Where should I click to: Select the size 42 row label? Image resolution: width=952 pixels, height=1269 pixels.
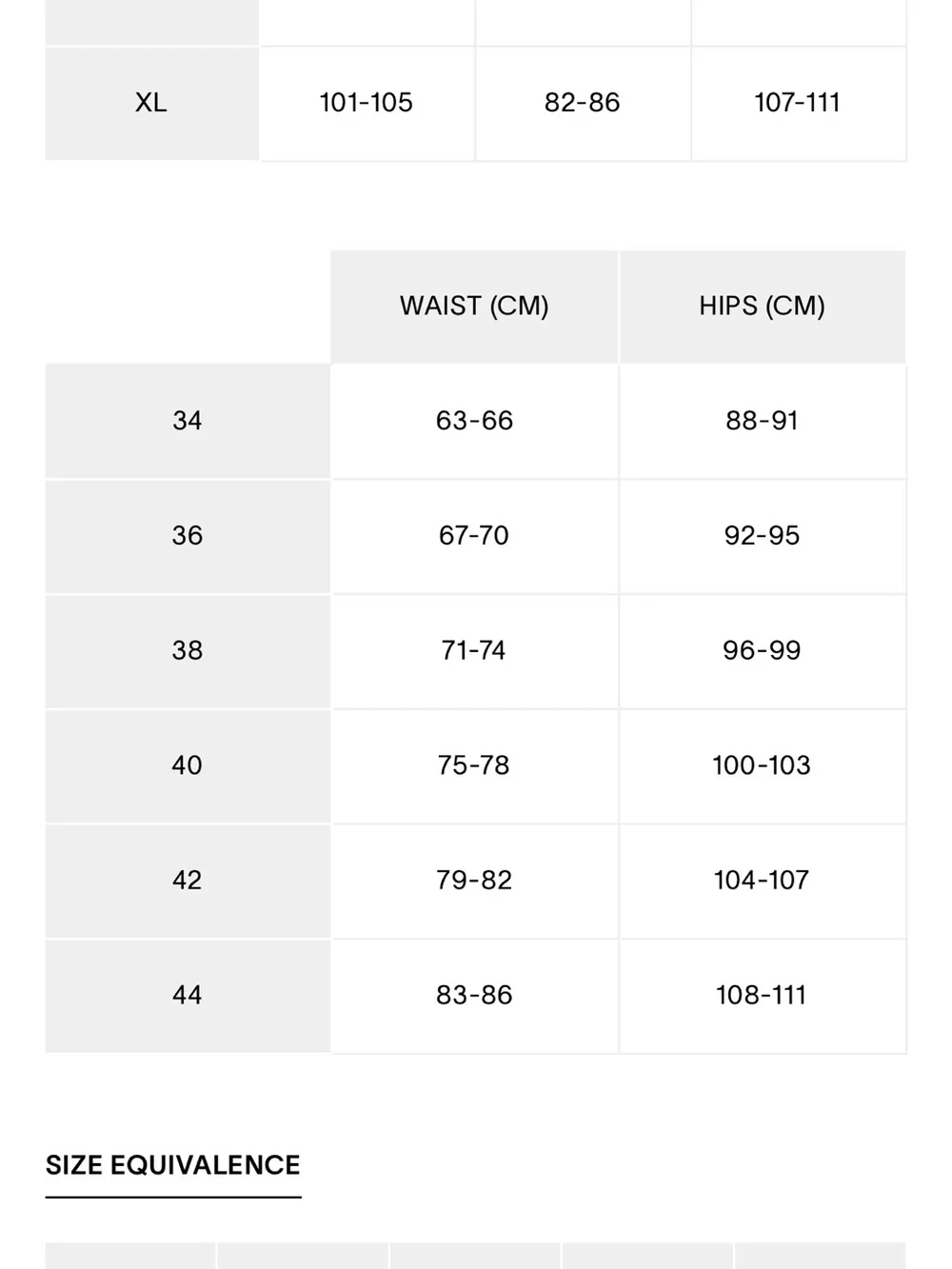188,881
